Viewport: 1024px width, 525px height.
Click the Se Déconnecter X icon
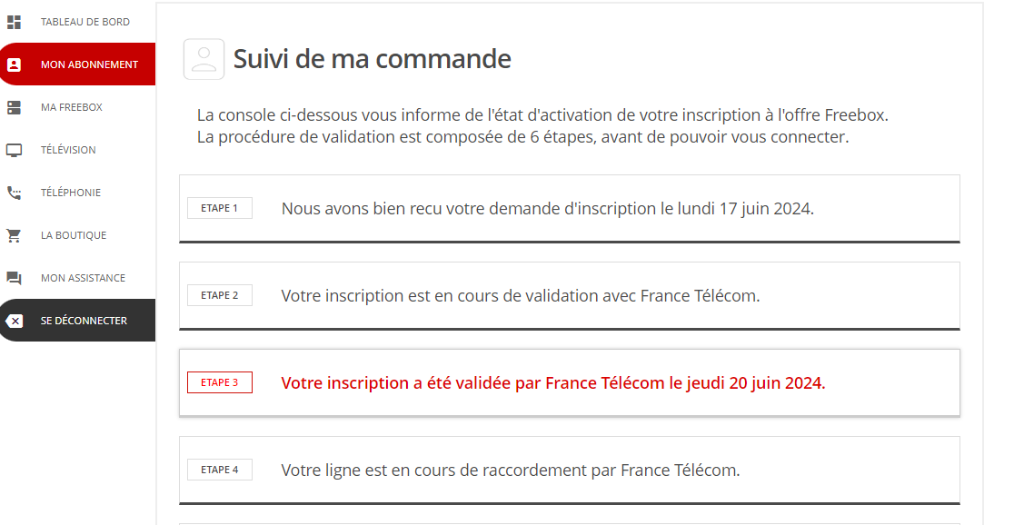[14, 321]
